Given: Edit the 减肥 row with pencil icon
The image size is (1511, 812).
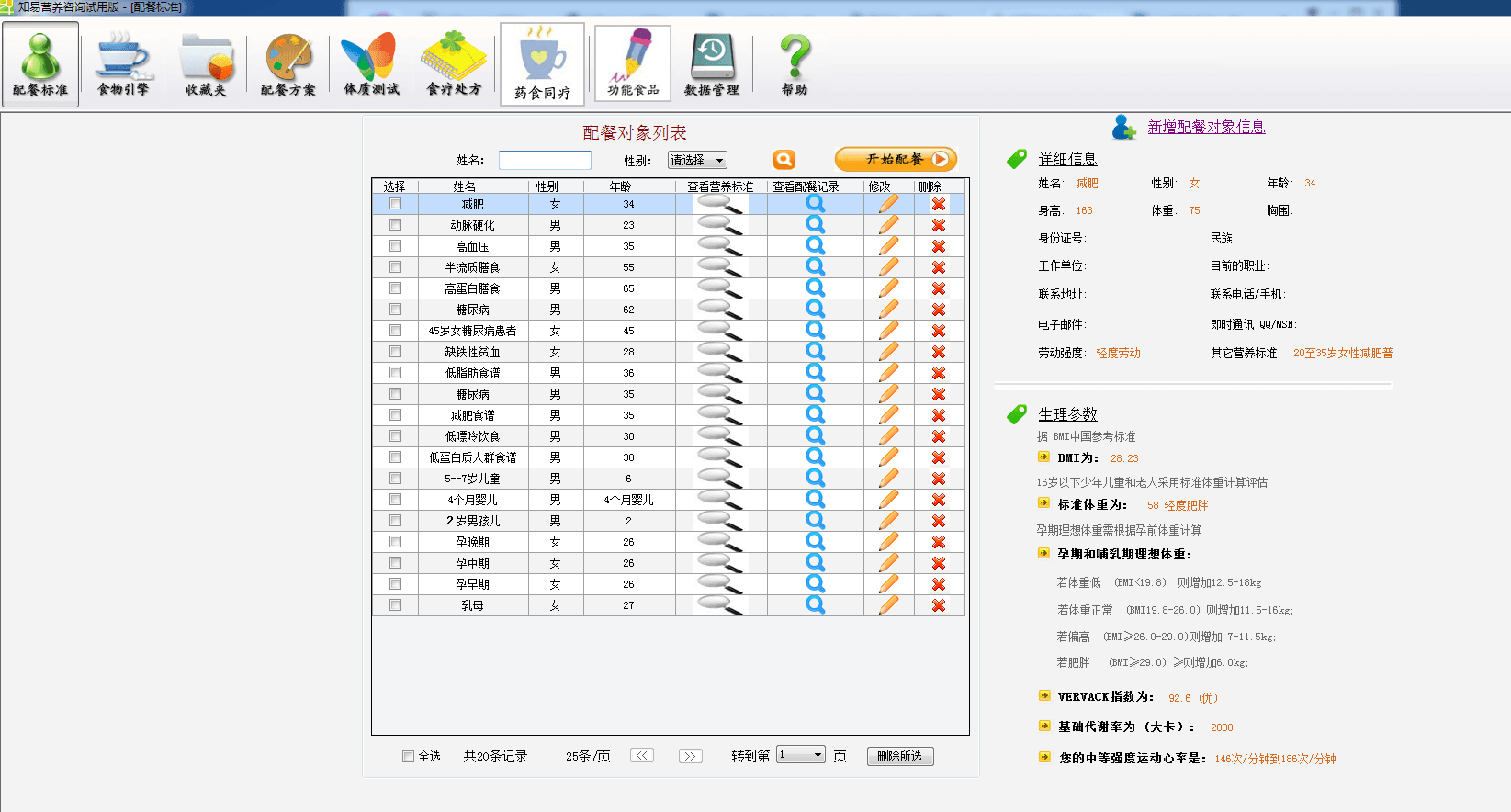Looking at the screenshot, I should tap(888, 204).
